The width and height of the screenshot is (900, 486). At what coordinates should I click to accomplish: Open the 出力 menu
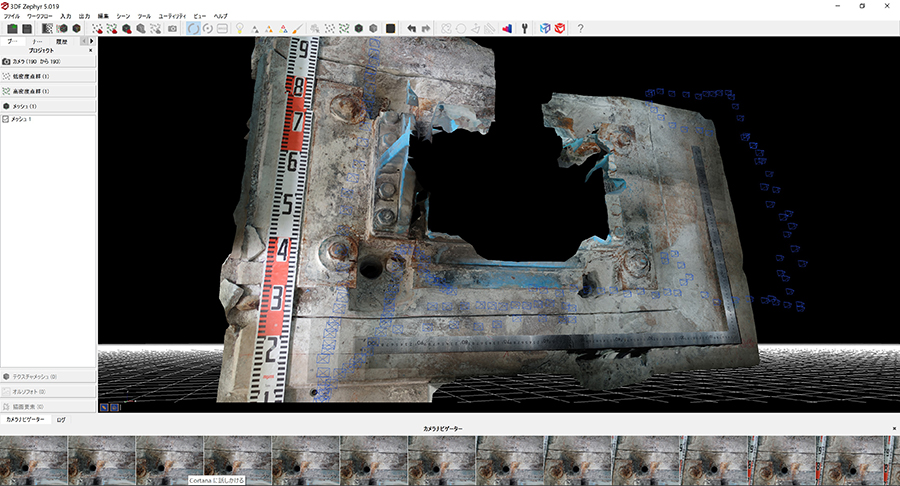(x=84, y=16)
